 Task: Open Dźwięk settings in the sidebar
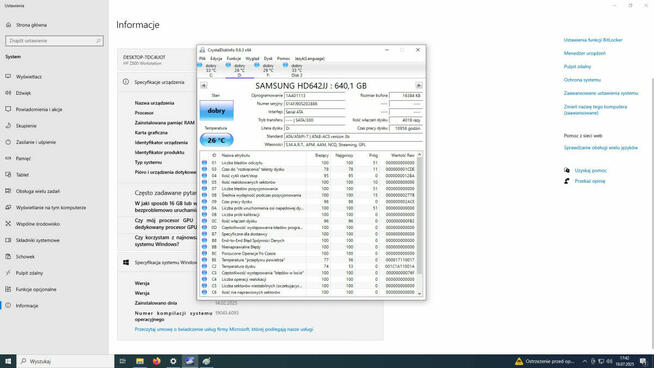(23, 93)
